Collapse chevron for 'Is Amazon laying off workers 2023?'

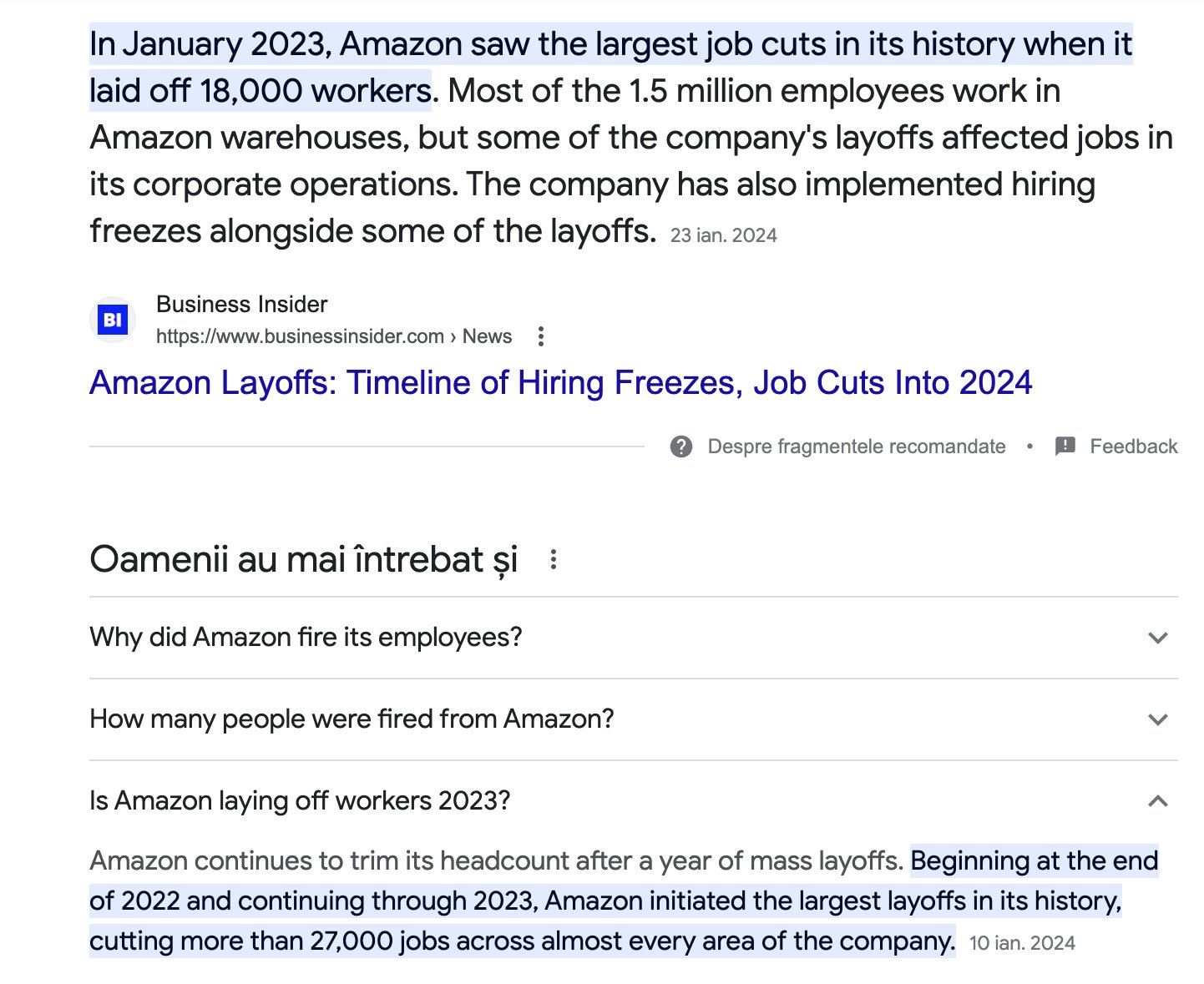point(1157,801)
